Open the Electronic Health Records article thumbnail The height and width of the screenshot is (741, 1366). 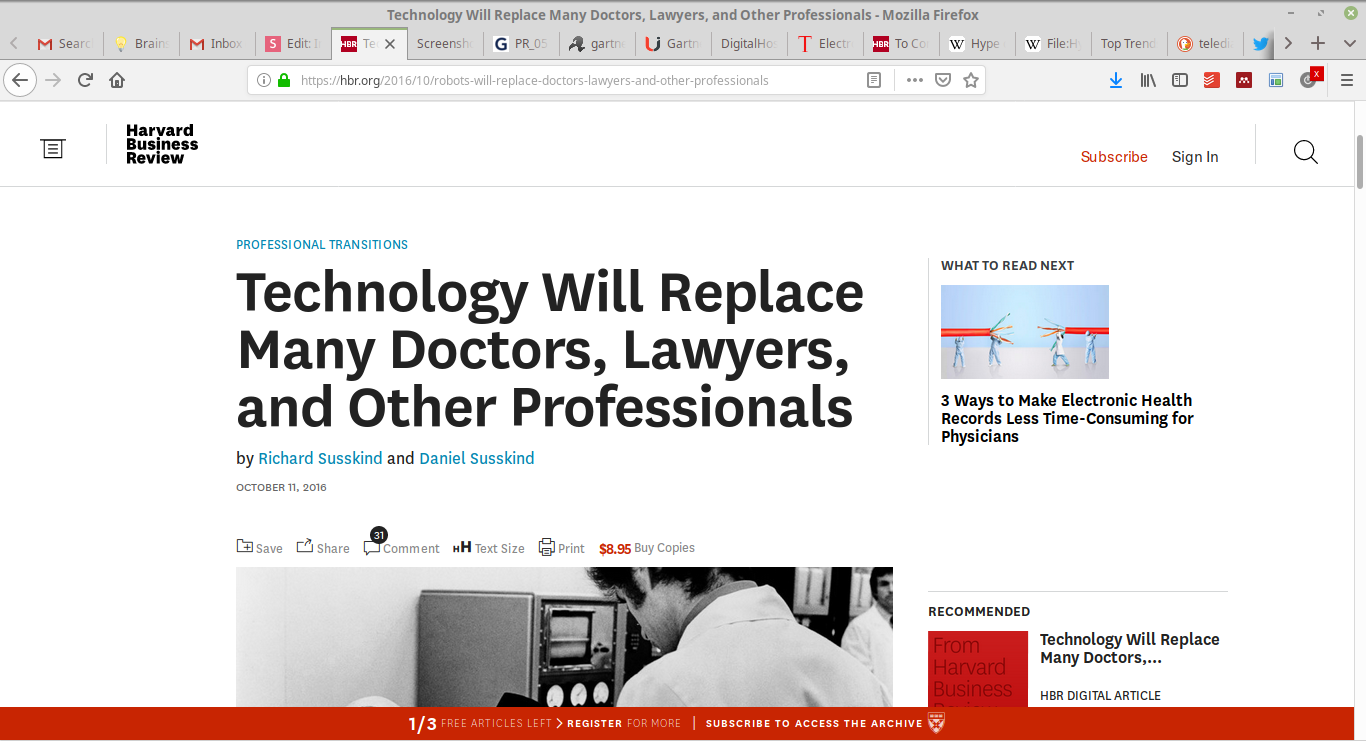tap(1024, 332)
